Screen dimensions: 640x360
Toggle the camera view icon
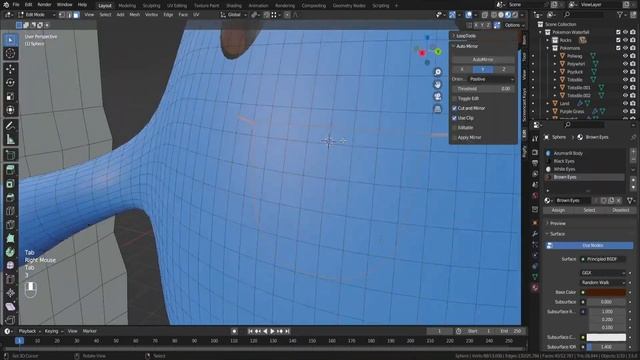pyautogui.click(x=438, y=97)
